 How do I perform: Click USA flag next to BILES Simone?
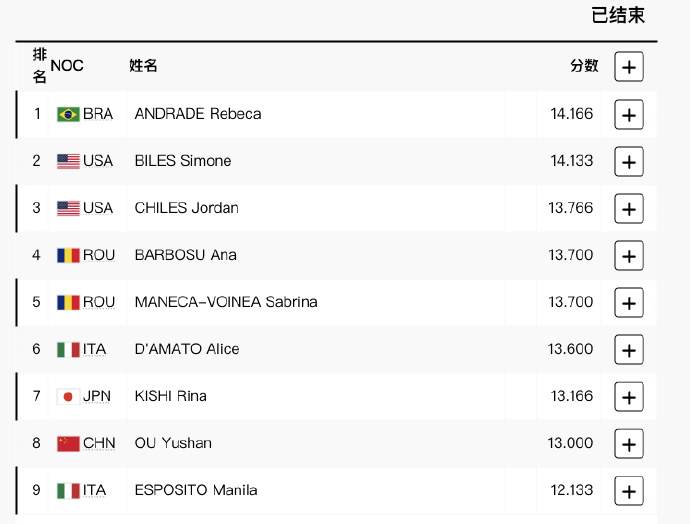click(x=68, y=161)
